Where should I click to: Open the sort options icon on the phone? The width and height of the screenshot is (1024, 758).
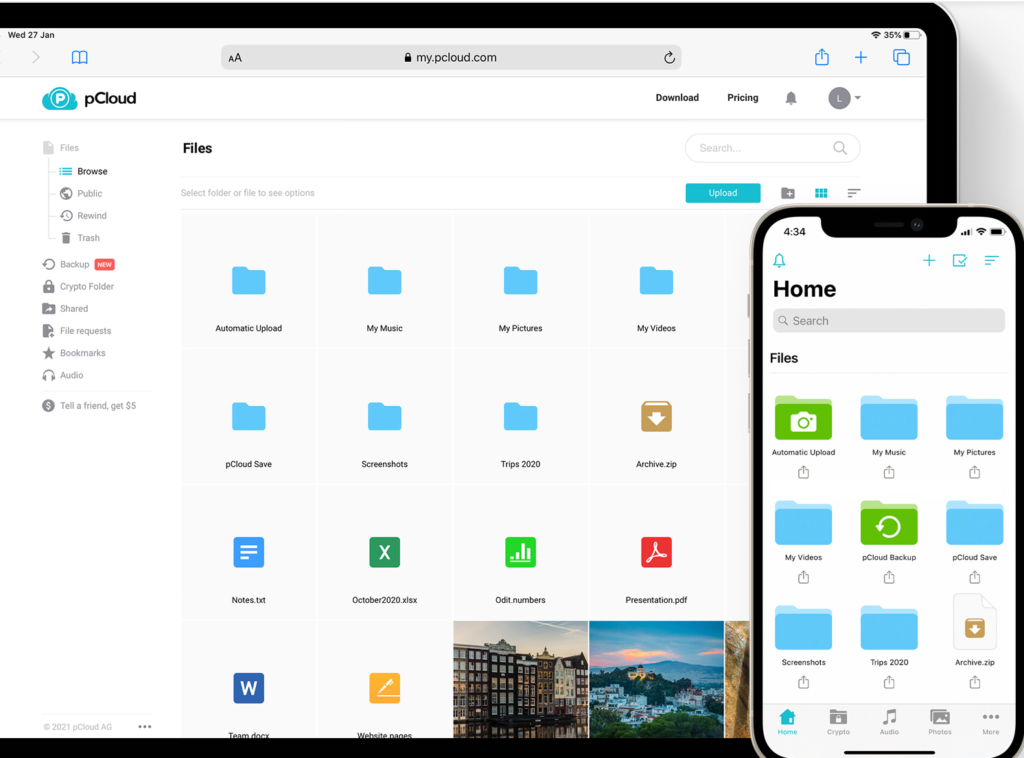pos(991,259)
